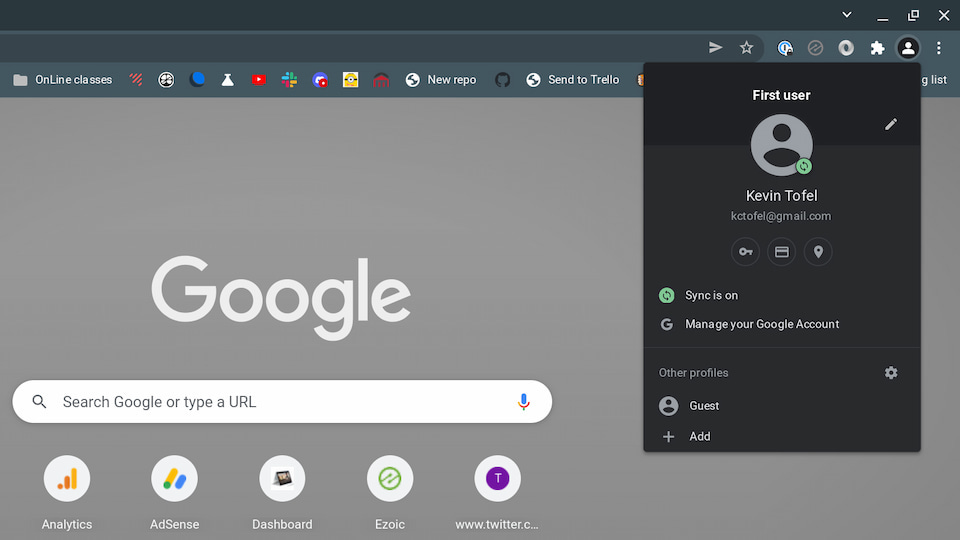The image size is (960, 540).
Task: Select Manage your Google Account
Action: (x=781, y=324)
